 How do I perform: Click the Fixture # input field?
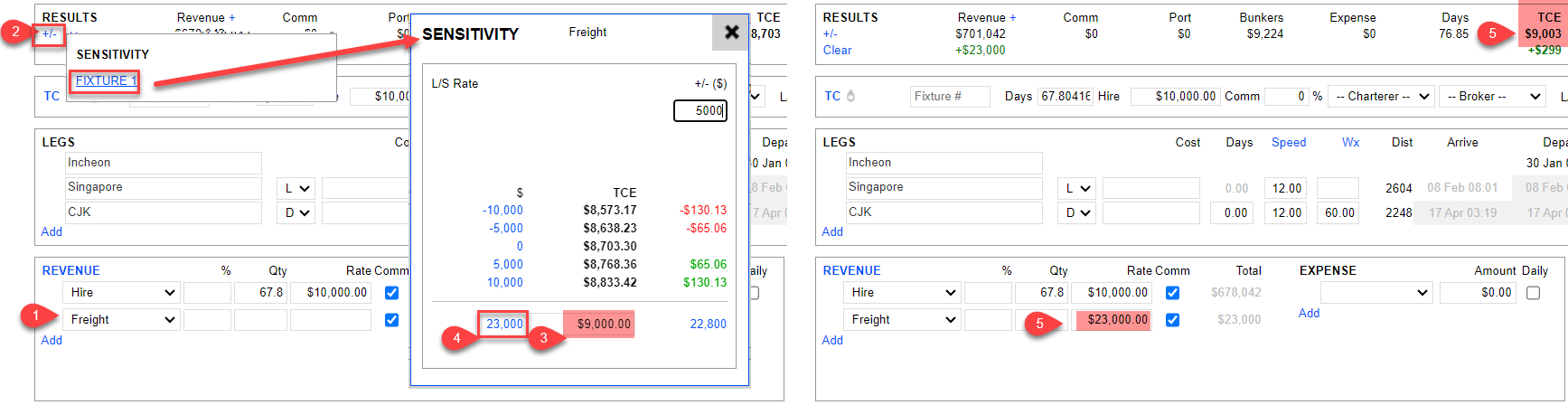coord(949,96)
